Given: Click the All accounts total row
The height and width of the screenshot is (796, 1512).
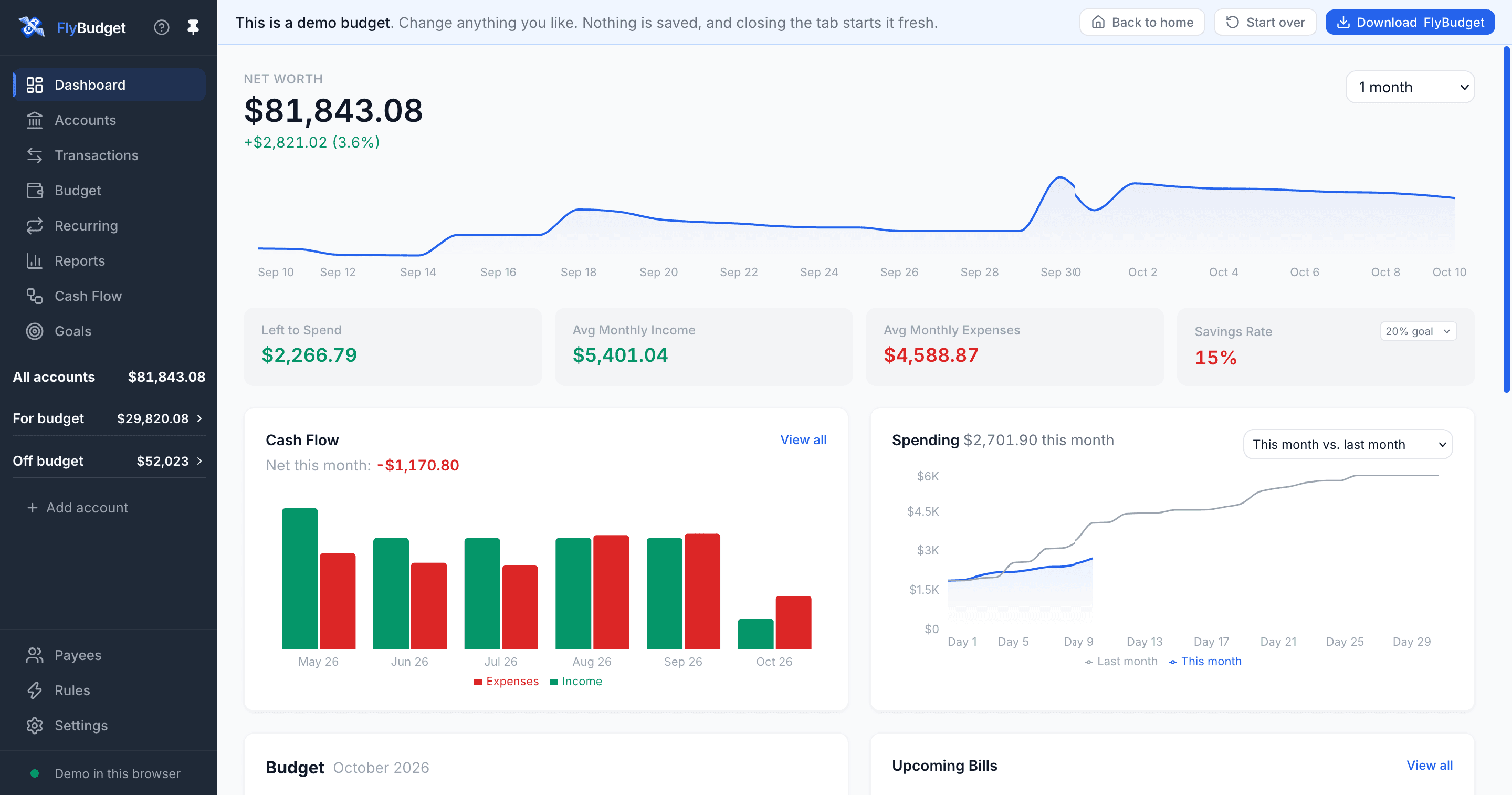Looking at the screenshot, I should [x=109, y=377].
